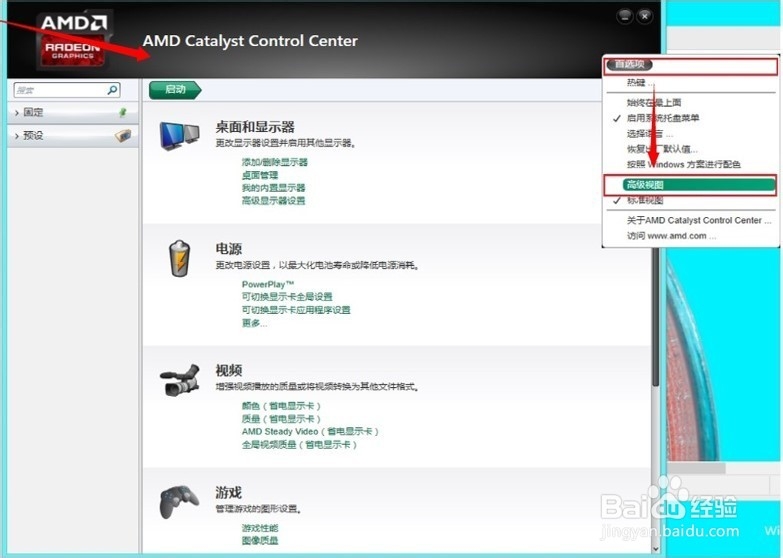
Task: Open 颜色（省电显示卡）link
Action: (281, 406)
